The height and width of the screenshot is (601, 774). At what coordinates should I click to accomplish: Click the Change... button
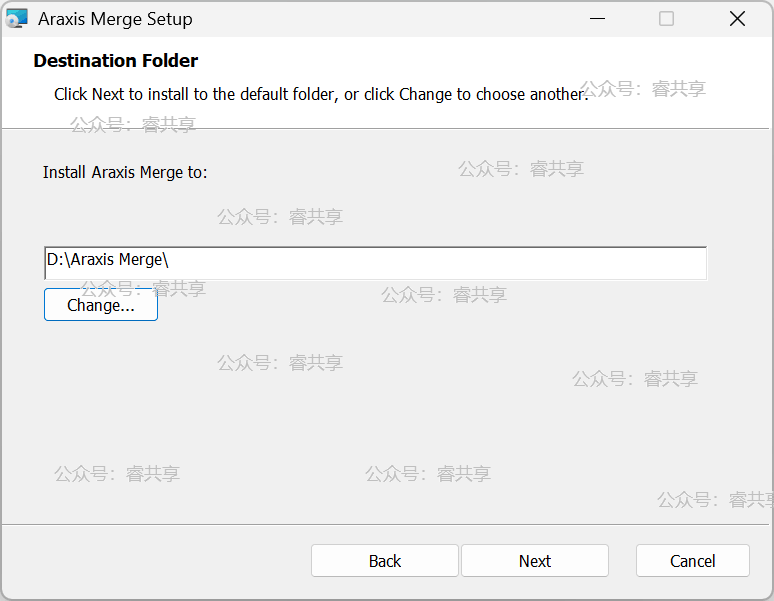[101, 305]
